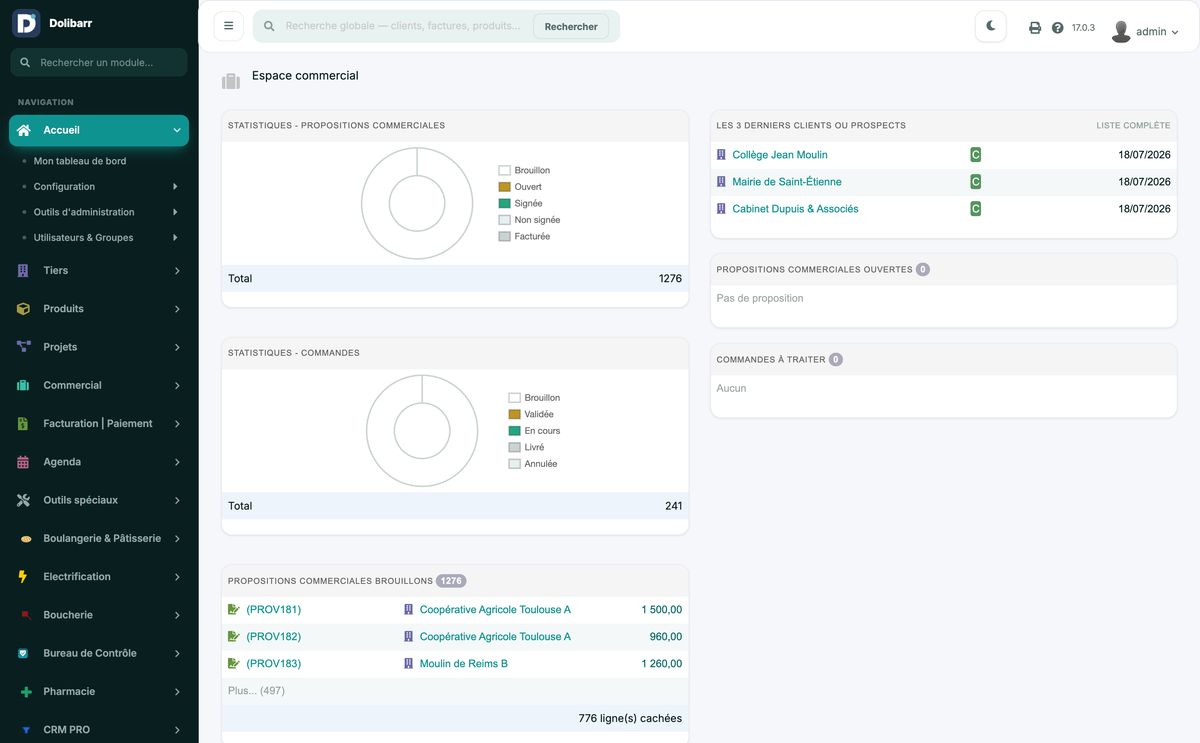Collapse the Accueil menu chevron

(177, 130)
